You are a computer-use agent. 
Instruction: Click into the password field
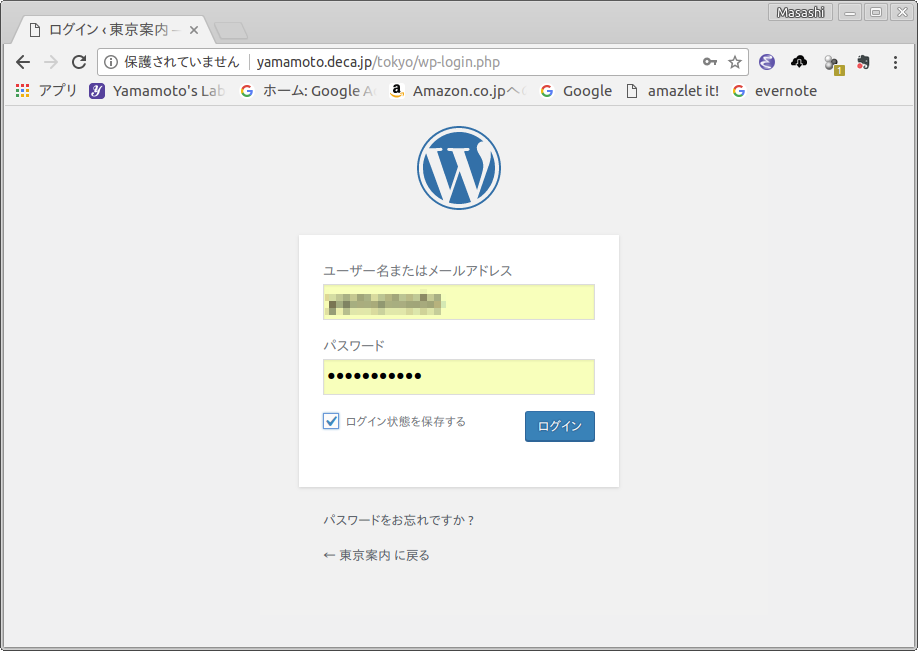[459, 377]
